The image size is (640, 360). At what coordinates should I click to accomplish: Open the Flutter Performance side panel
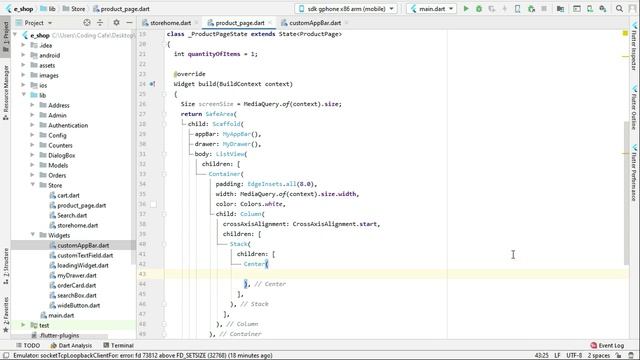click(x=634, y=172)
